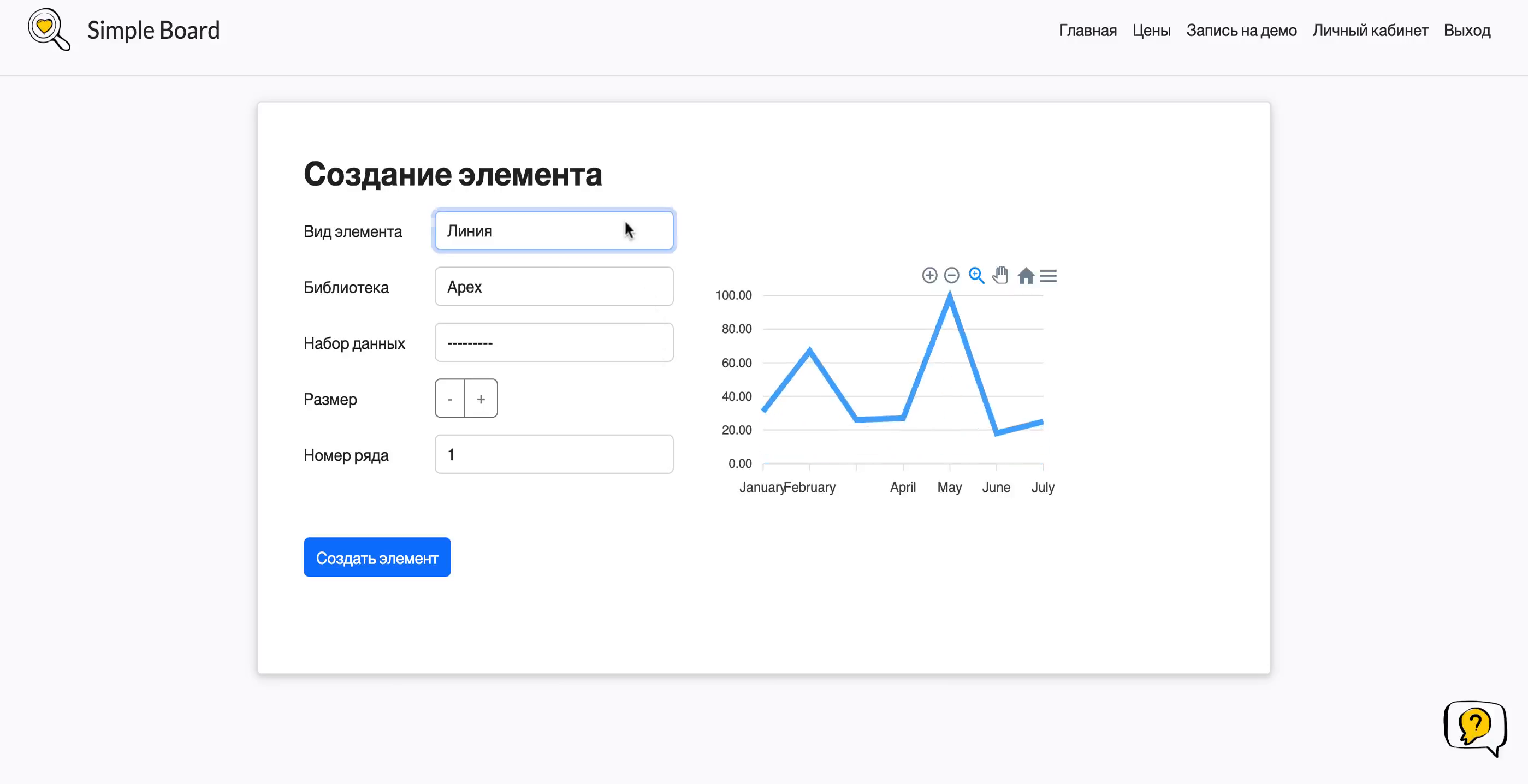Click the April axis label
Screen dimensions: 1528x784
coord(903,488)
